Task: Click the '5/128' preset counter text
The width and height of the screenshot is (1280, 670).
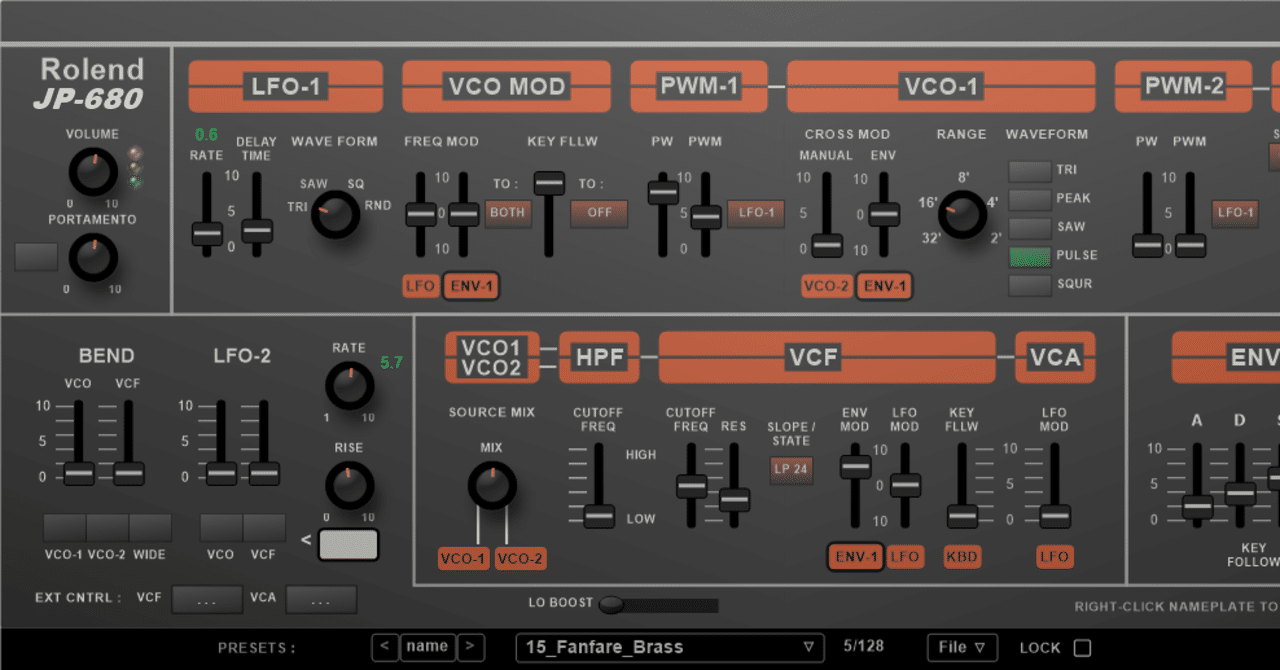Action: pos(863,647)
